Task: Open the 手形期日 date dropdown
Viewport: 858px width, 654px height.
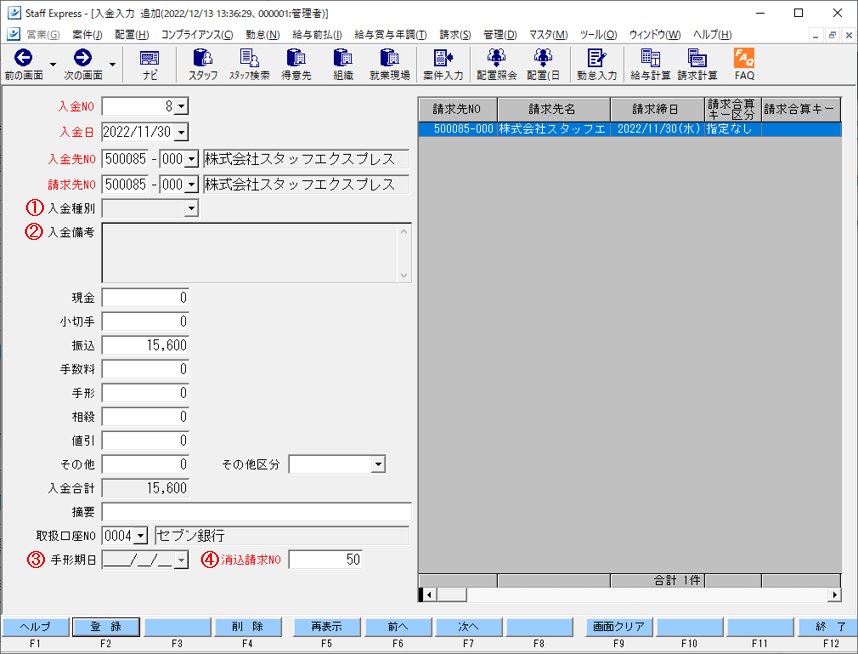Action: point(181,560)
